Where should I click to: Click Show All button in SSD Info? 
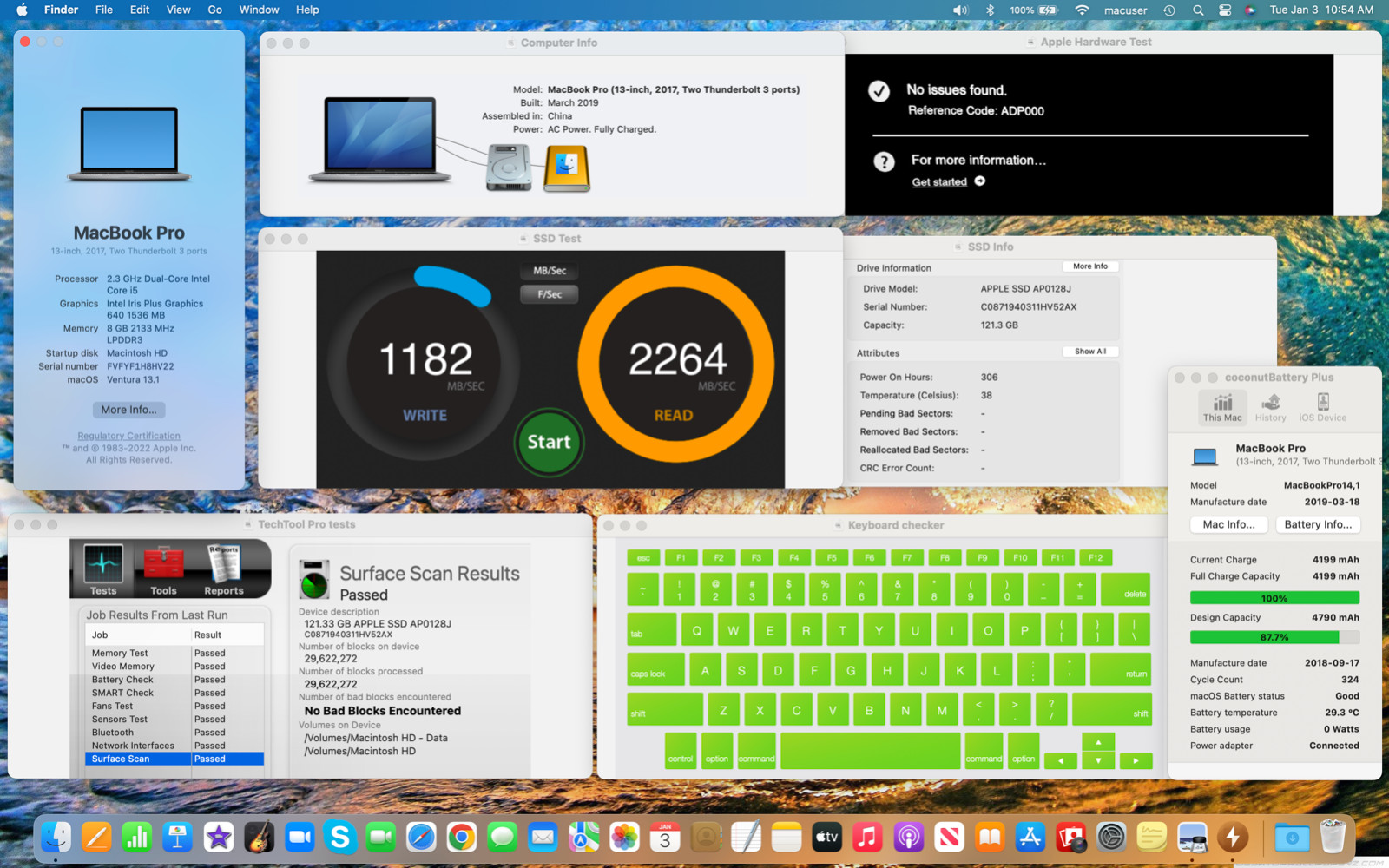point(1090,352)
